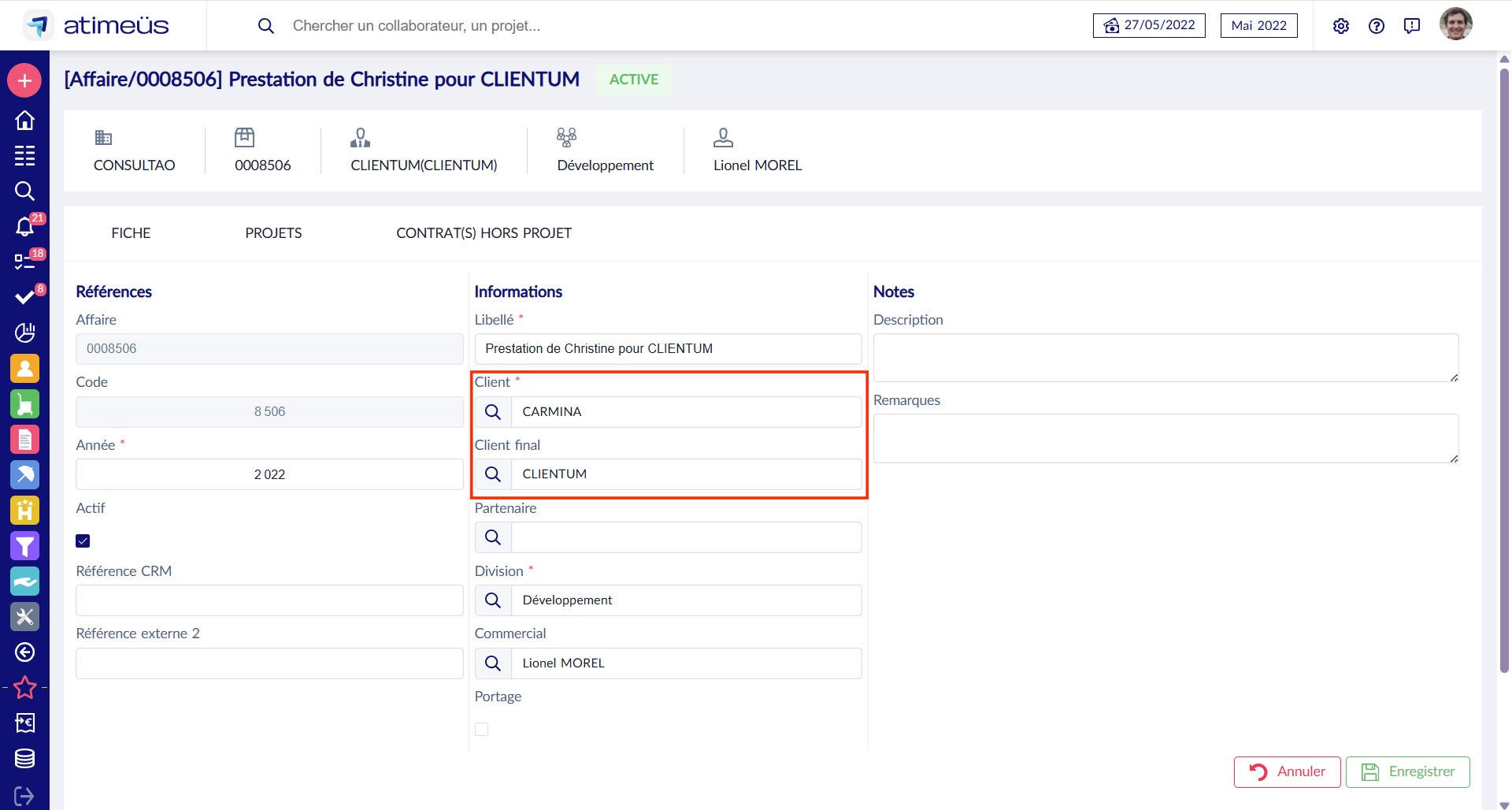The image size is (1512, 810).
Task: Click the 0008506 affaire header item
Action: 263,150
